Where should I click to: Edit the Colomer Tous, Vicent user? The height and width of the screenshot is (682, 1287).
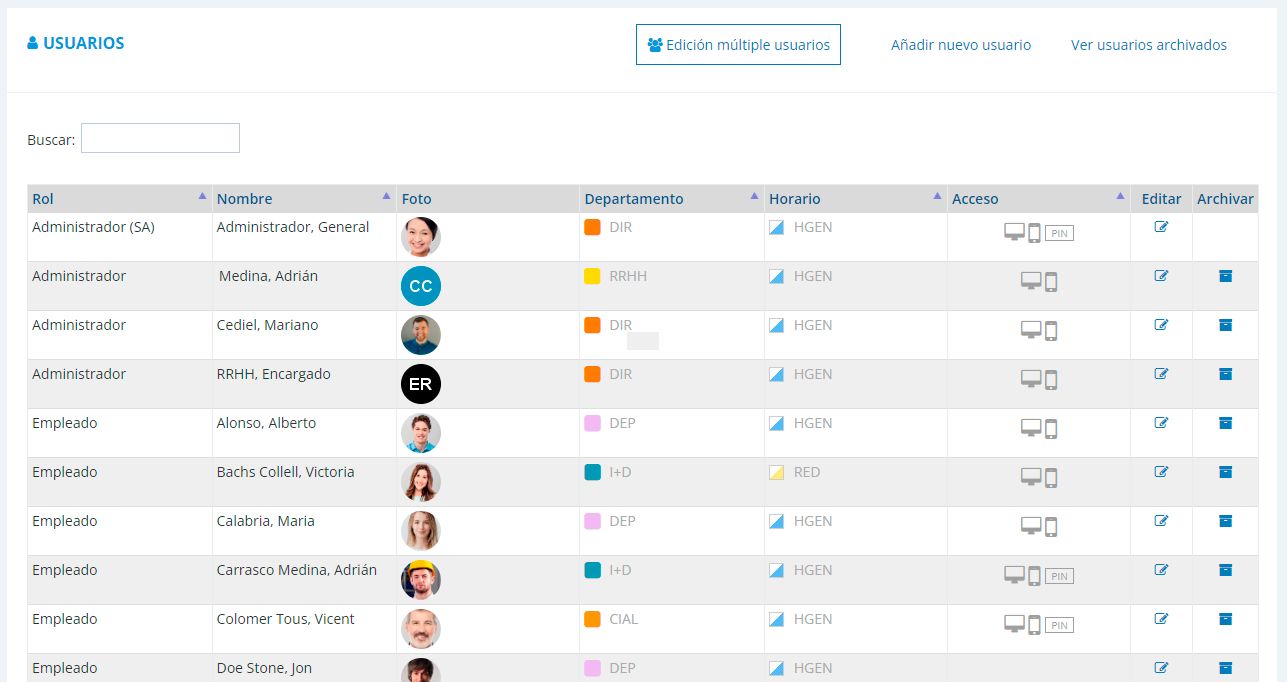tap(1161, 619)
